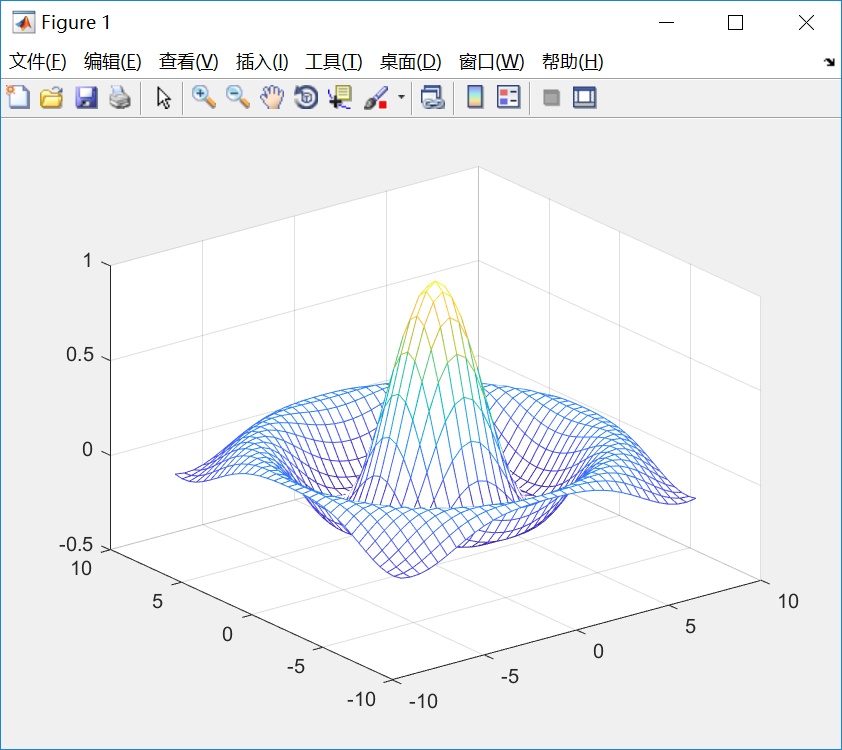The image size is (842, 750).
Task: Enable the Rotate 3D tool
Action: coord(305,97)
